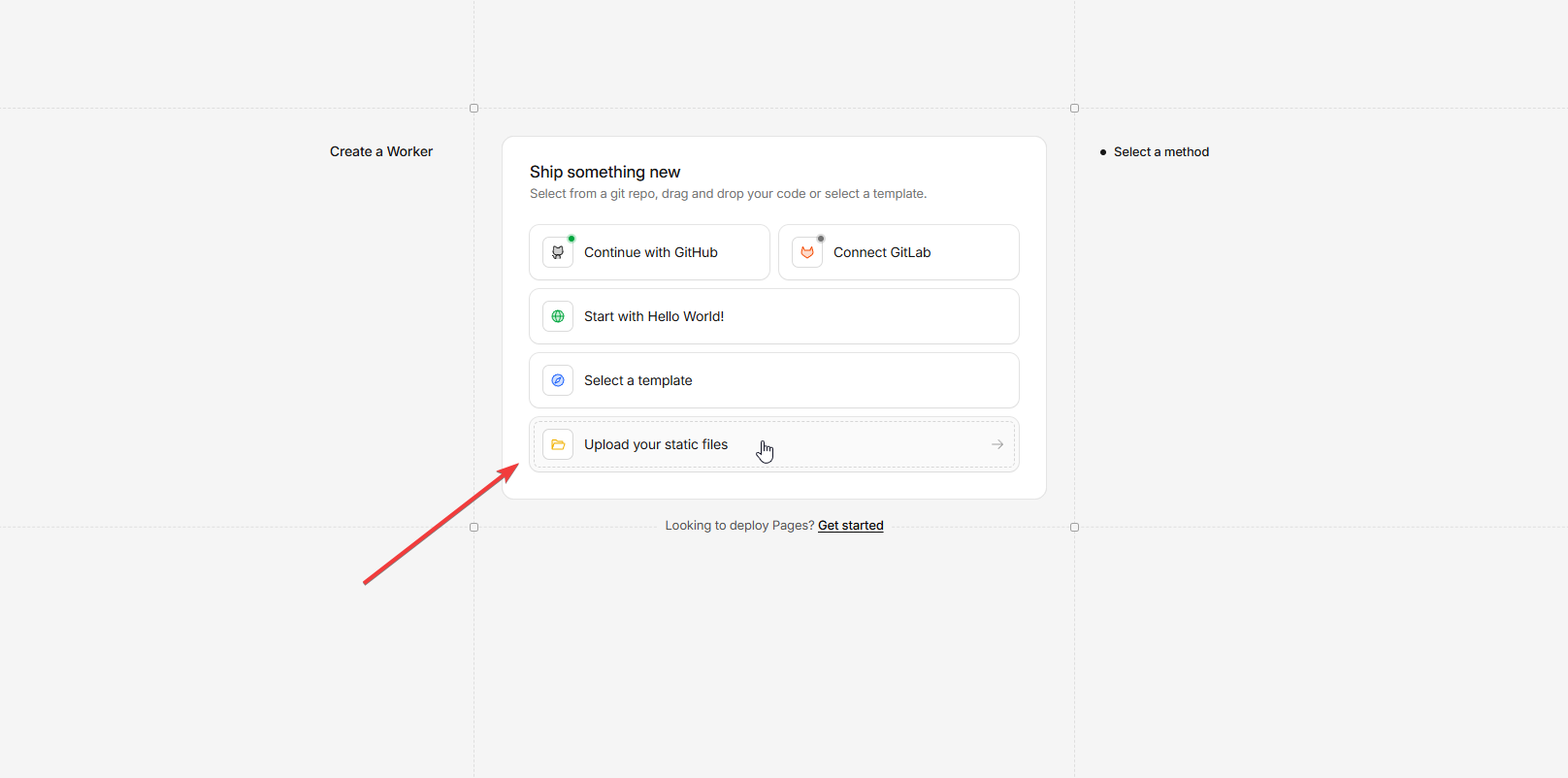Click the green status dot on GitHub
Screen dimensions: 1568x778
(x=572, y=239)
